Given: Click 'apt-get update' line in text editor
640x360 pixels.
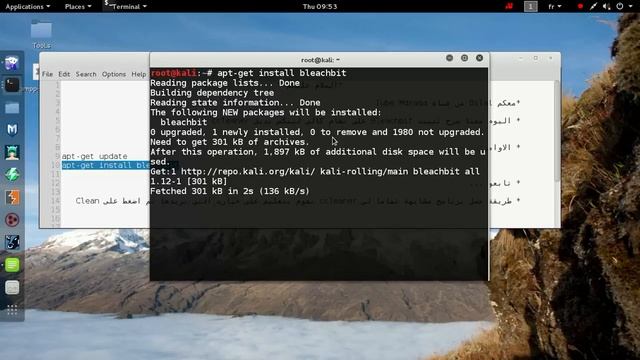Looking at the screenshot, I should 95,156.
